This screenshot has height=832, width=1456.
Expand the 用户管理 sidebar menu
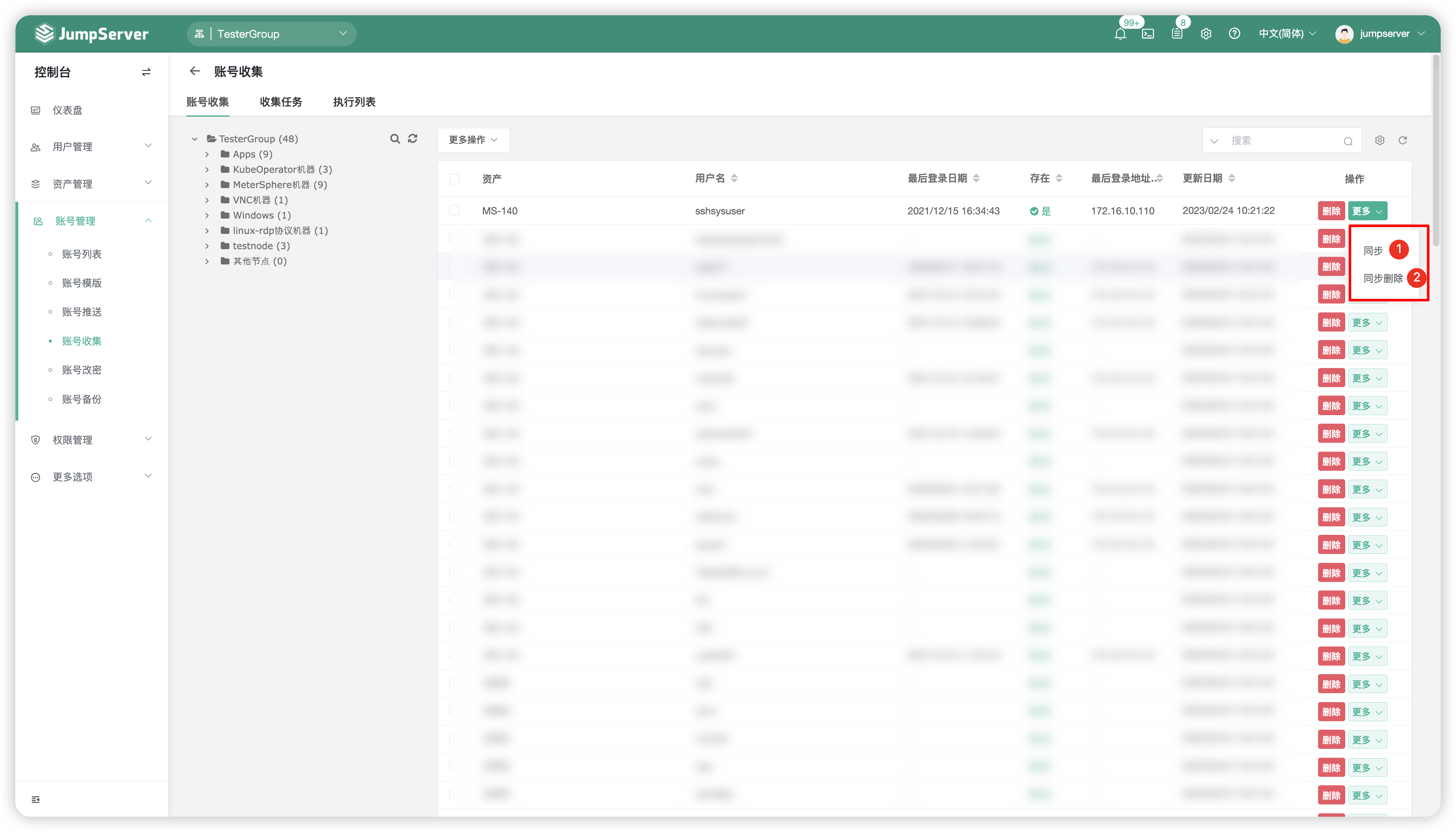(91, 147)
